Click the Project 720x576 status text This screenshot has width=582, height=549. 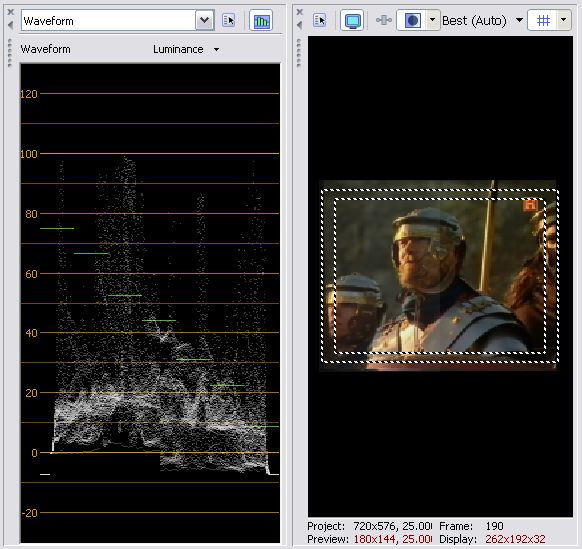(x=370, y=526)
